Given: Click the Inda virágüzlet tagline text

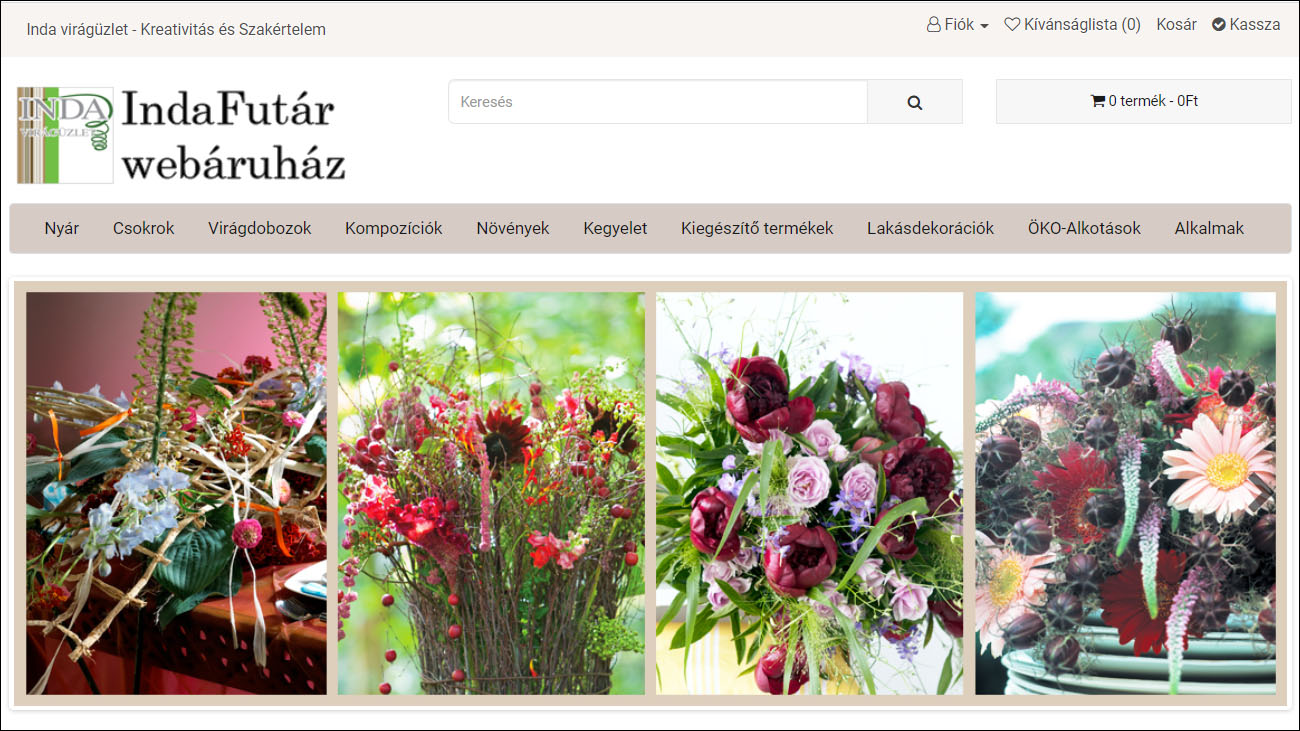Looking at the screenshot, I should click(176, 29).
